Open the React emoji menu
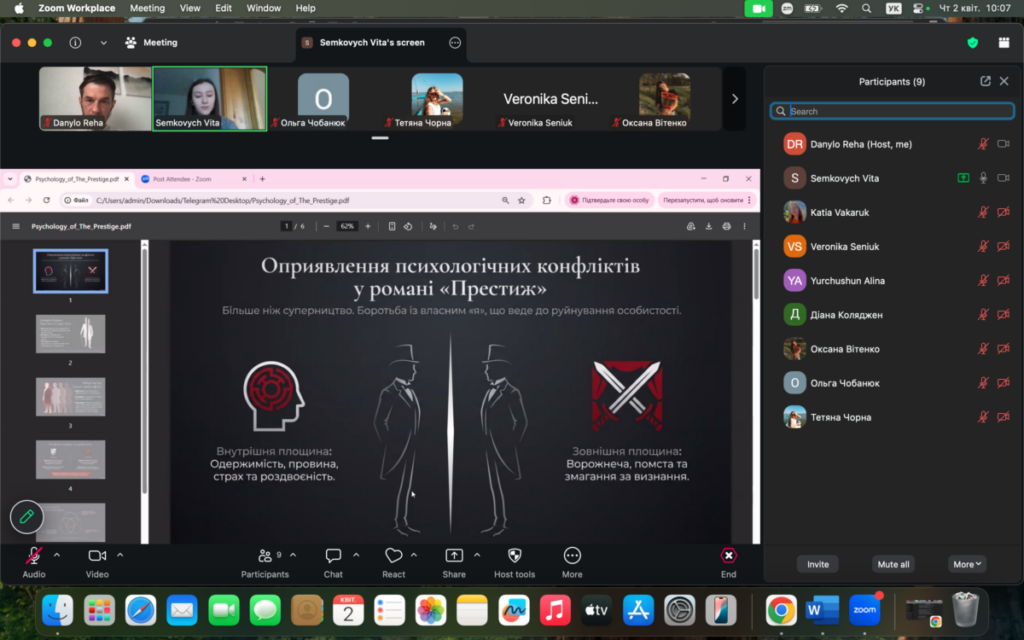Viewport: 1024px width, 640px height. tap(393, 563)
